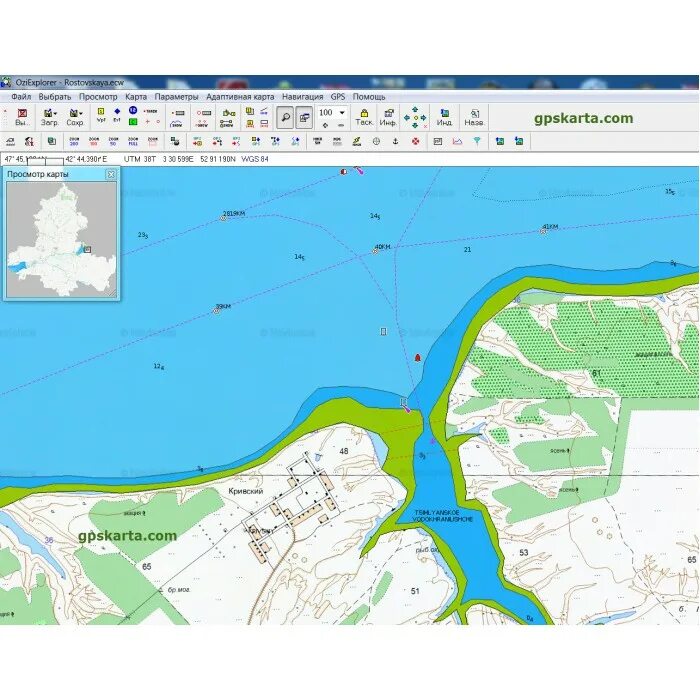
Task: Click the zoom-out stepper under 100
Action: [x=341, y=125]
